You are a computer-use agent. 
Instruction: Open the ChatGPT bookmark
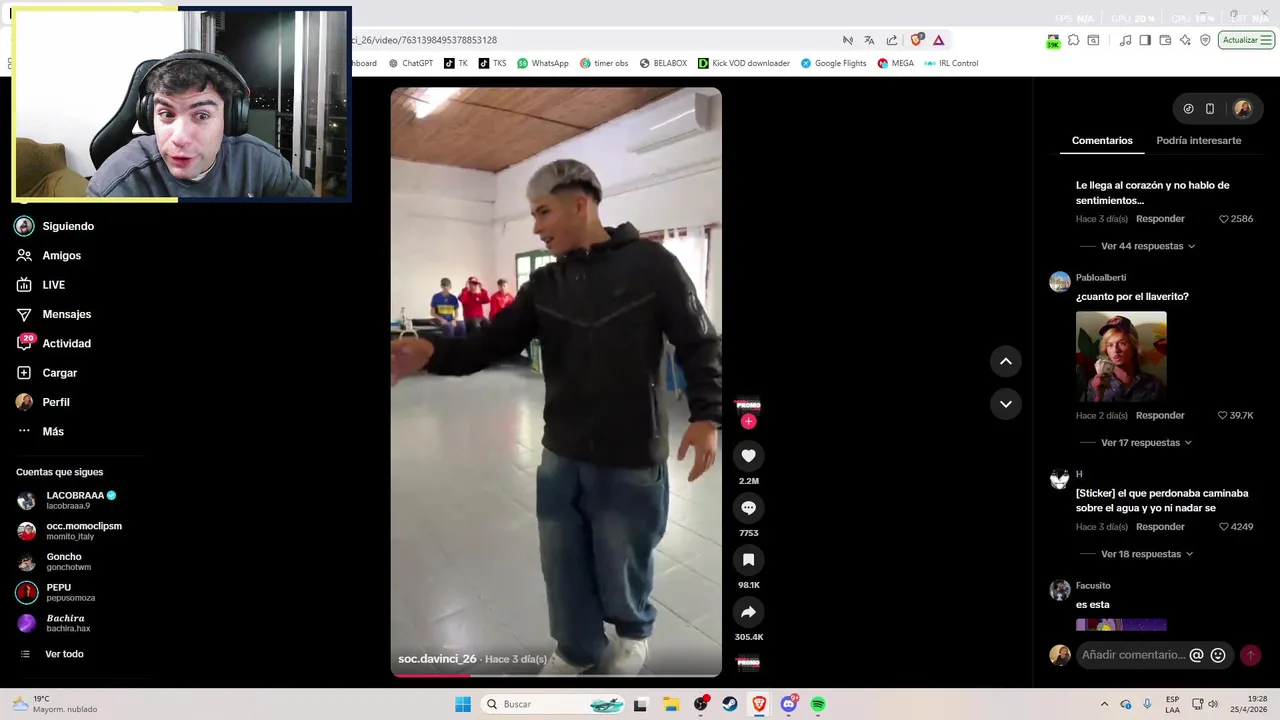click(411, 63)
